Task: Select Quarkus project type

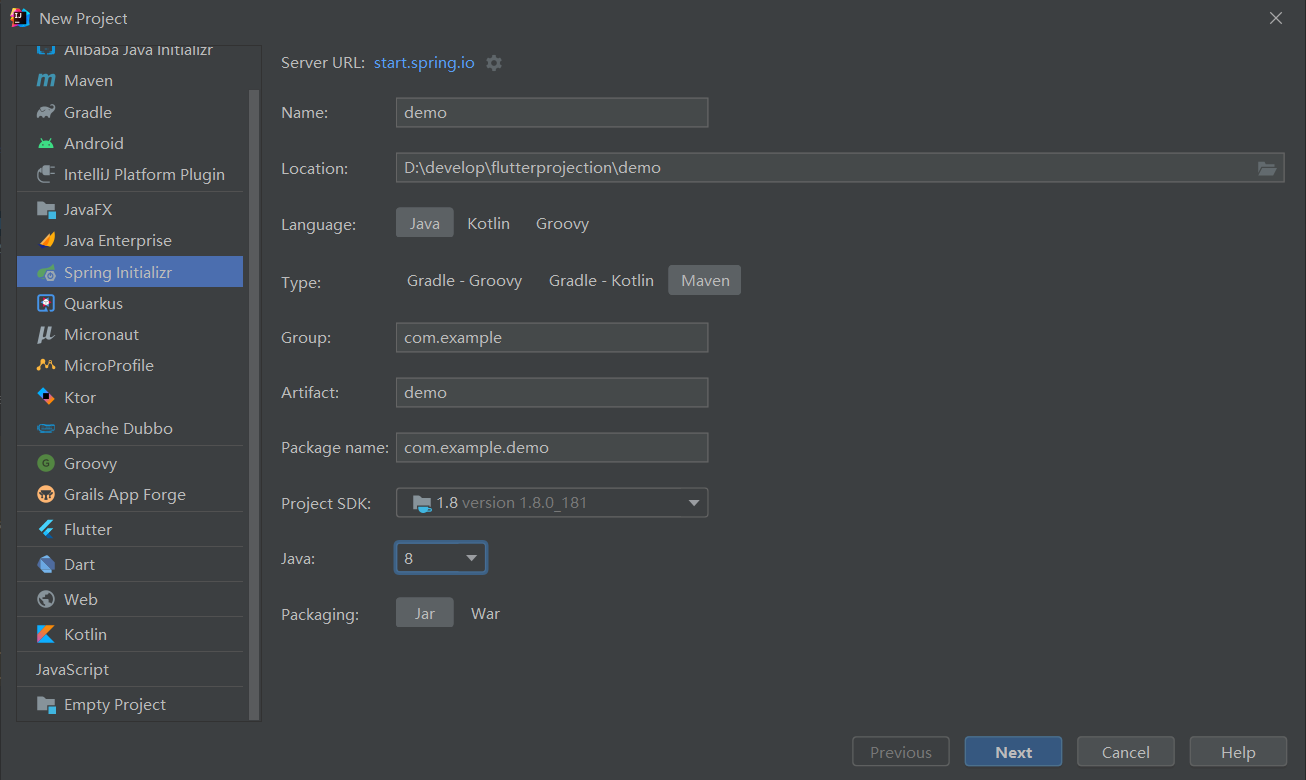Action: 130,303
